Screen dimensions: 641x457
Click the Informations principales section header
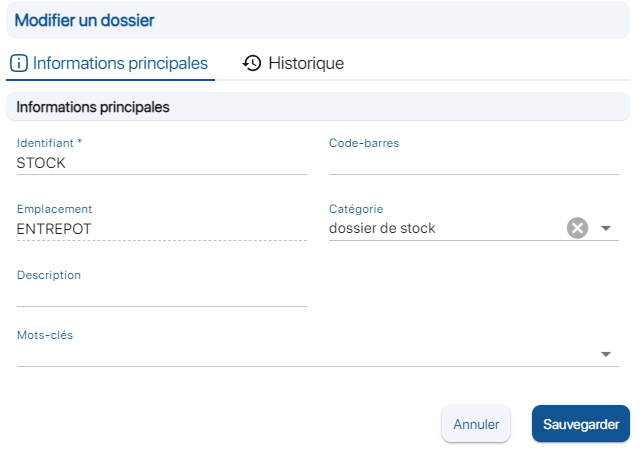coord(93,106)
